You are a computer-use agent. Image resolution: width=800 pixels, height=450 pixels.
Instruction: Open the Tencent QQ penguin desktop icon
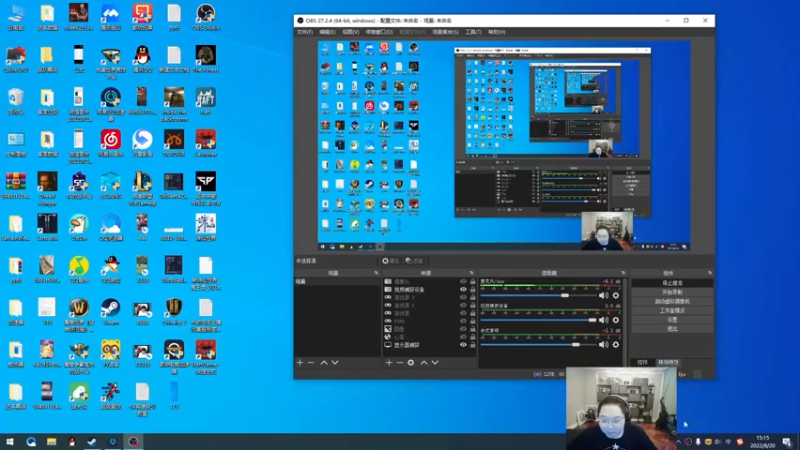click(x=142, y=59)
